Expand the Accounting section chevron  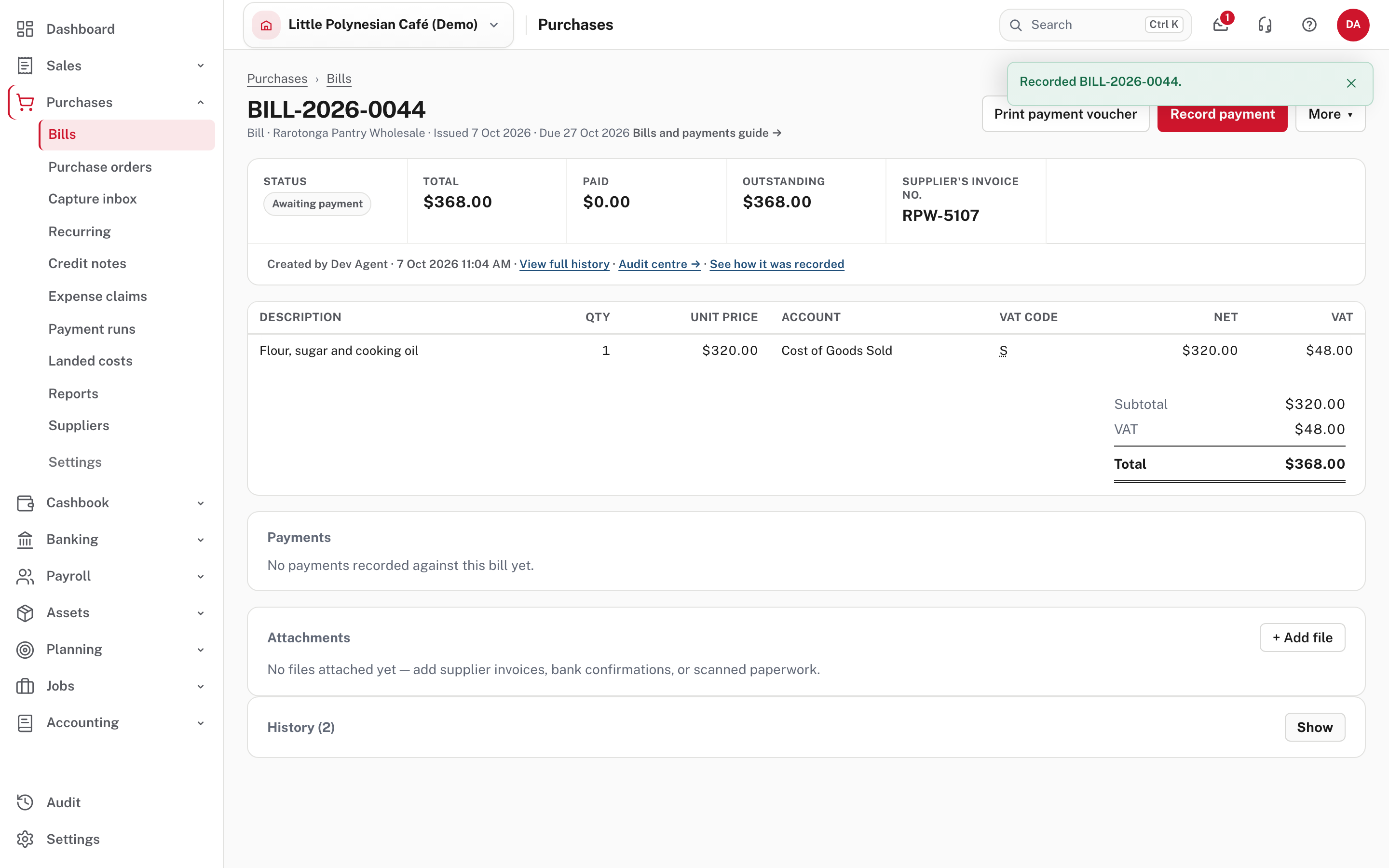point(200,723)
